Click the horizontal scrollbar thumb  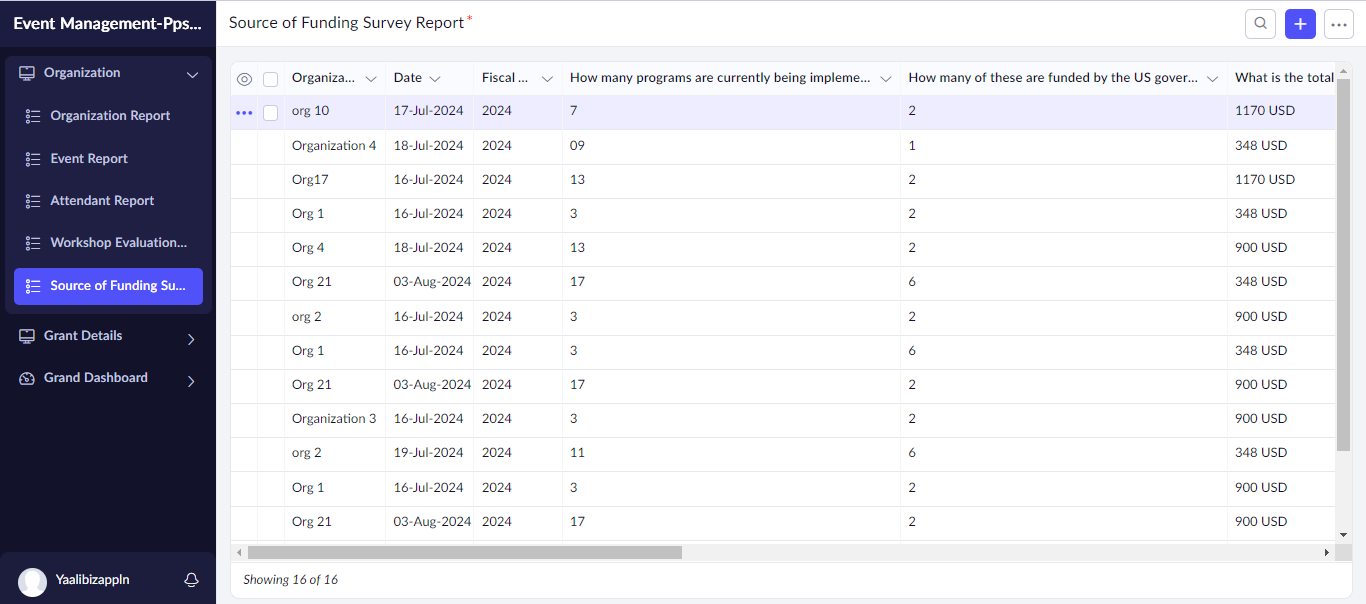464,552
